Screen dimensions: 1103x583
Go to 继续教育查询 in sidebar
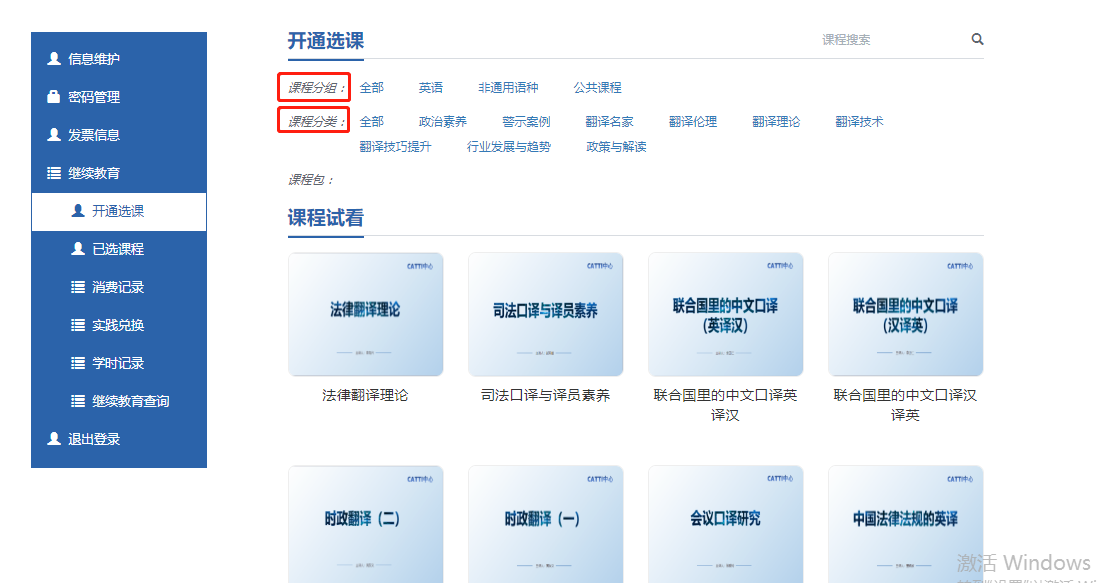130,401
